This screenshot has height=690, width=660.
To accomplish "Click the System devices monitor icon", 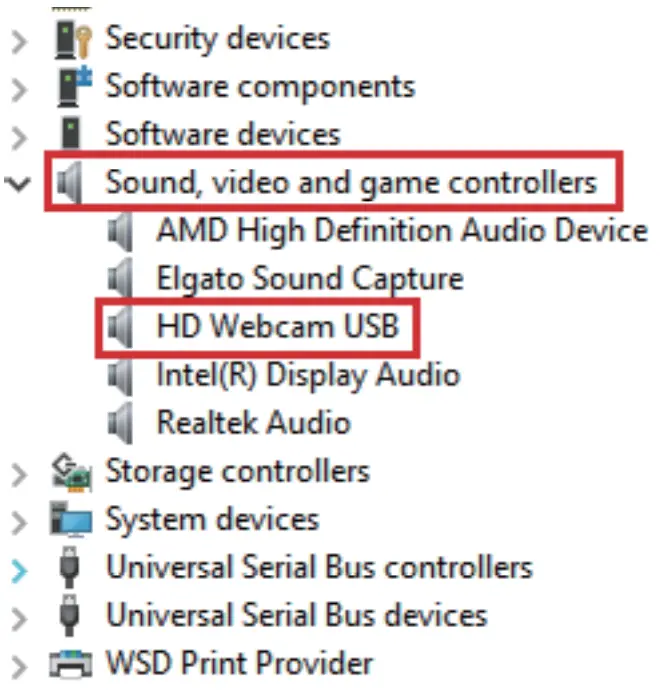I will (x=71, y=519).
